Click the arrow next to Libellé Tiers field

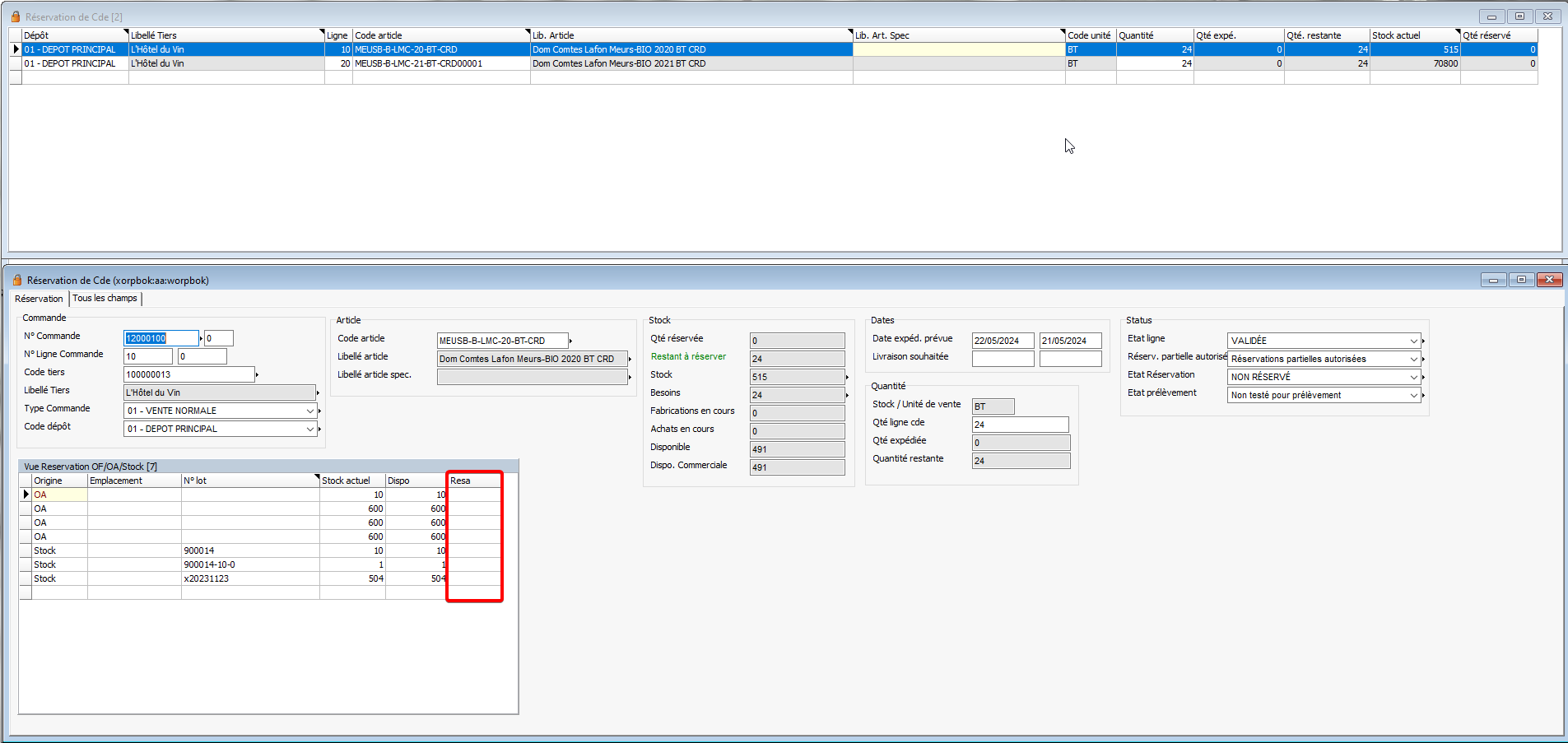point(318,392)
